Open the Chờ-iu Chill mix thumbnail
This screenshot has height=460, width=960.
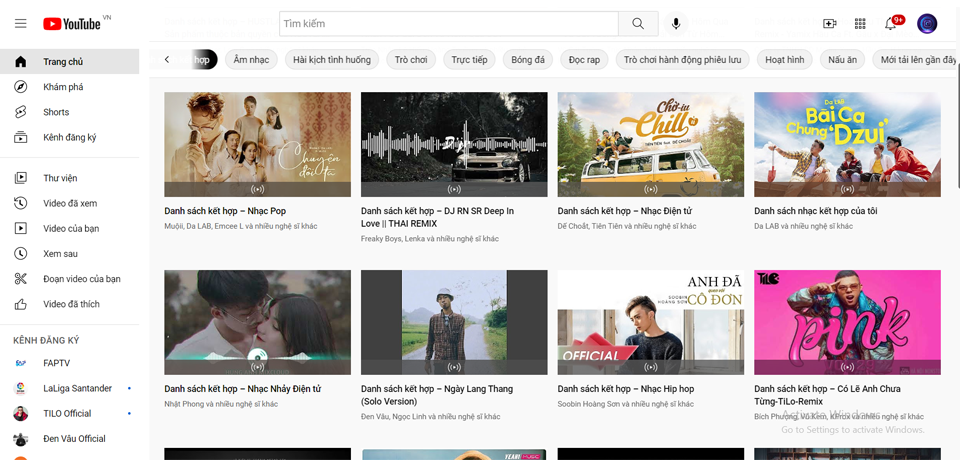[x=651, y=145]
